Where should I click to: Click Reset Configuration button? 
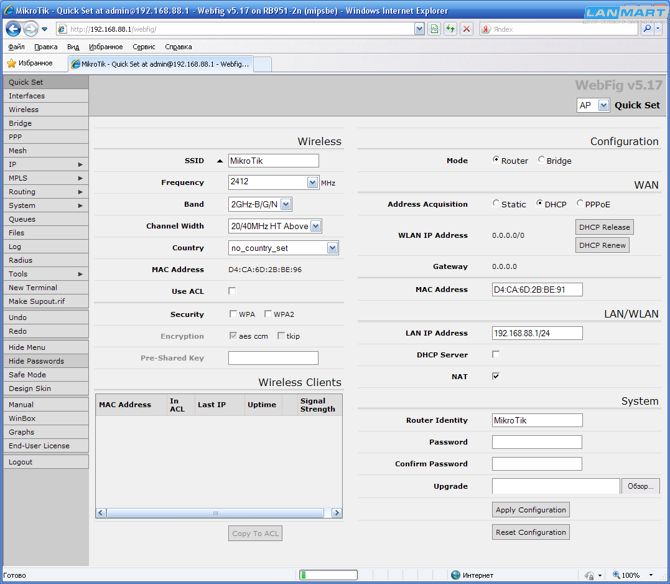[531, 532]
